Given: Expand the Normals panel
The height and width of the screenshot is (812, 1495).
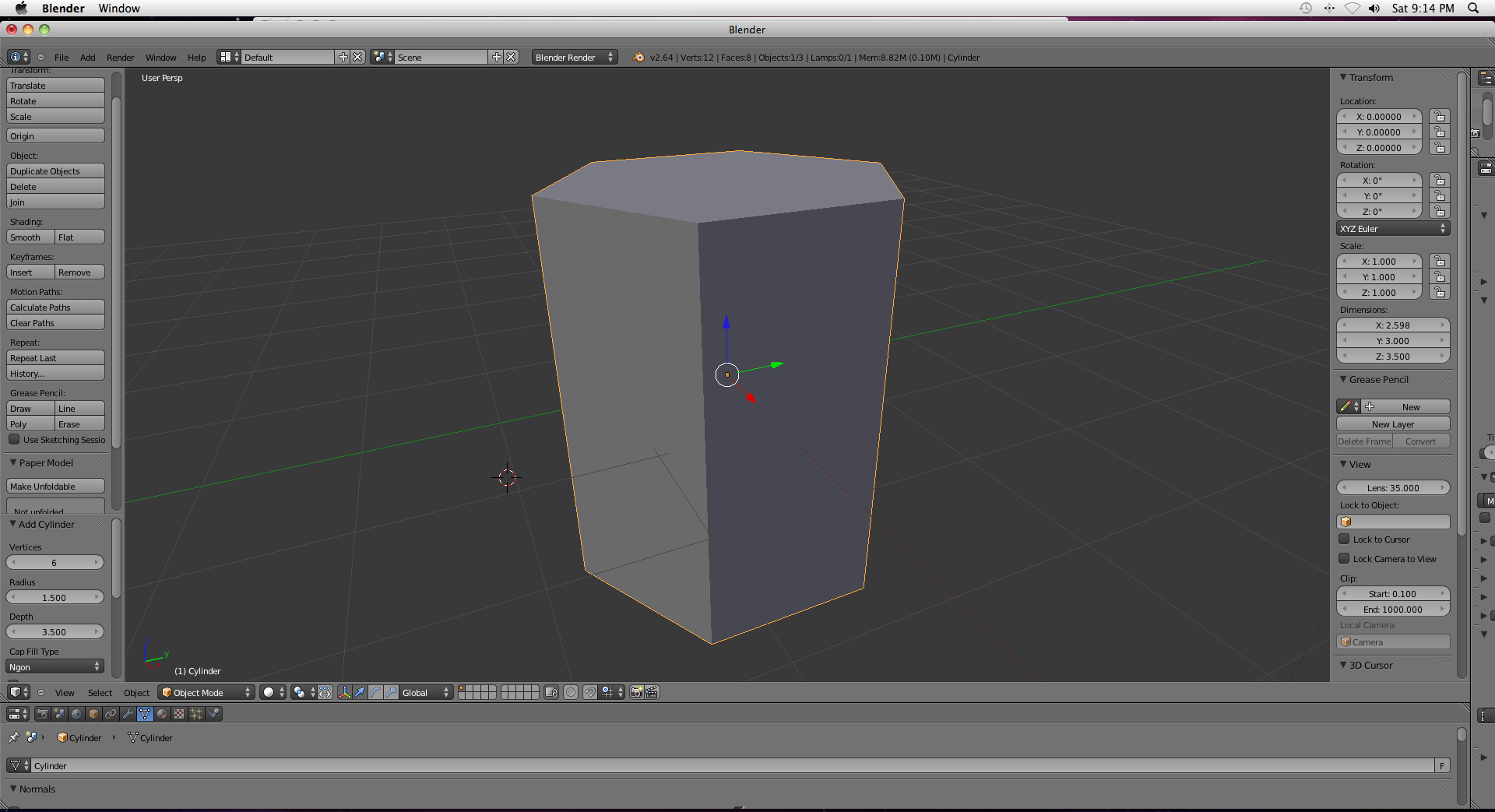Looking at the screenshot, I should point(13,789).
